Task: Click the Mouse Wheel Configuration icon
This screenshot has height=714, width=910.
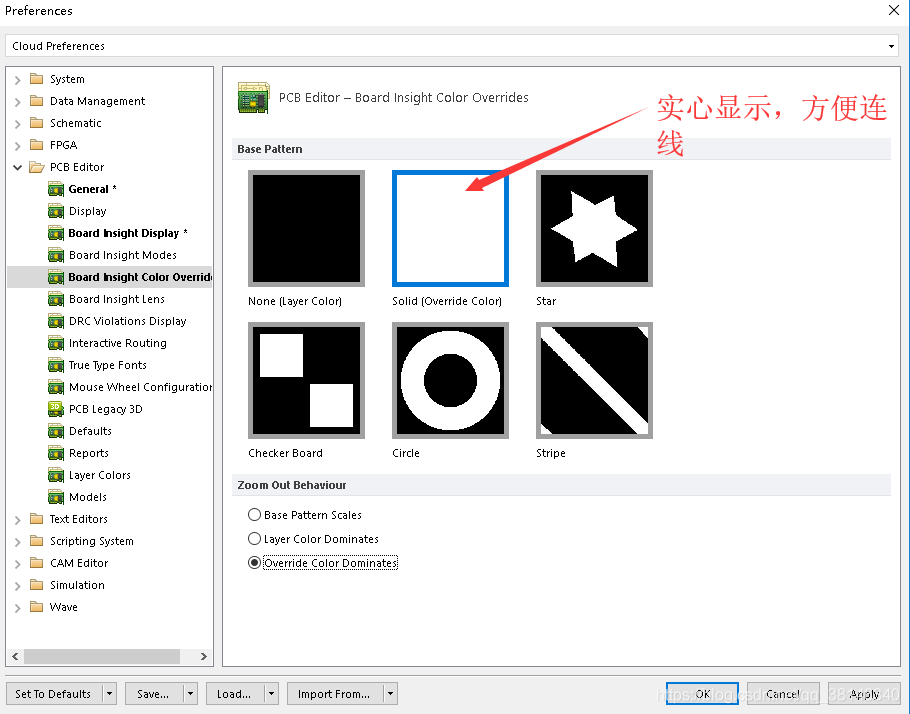Action: [56, 388]
